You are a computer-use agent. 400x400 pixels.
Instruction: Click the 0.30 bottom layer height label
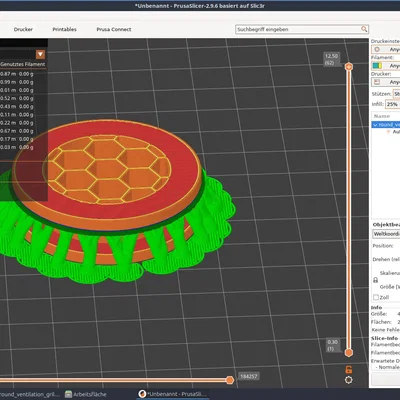point(332,345)
